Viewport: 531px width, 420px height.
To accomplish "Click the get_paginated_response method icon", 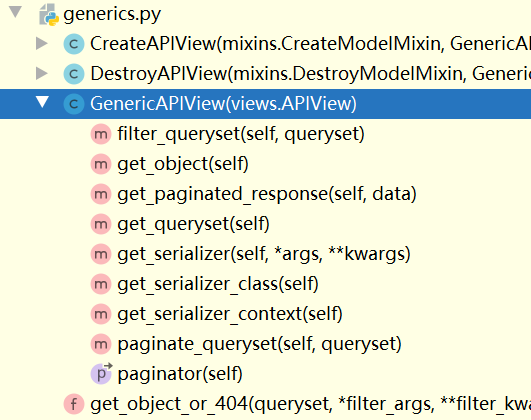I will pyautogui.click(x=101, y=194).
